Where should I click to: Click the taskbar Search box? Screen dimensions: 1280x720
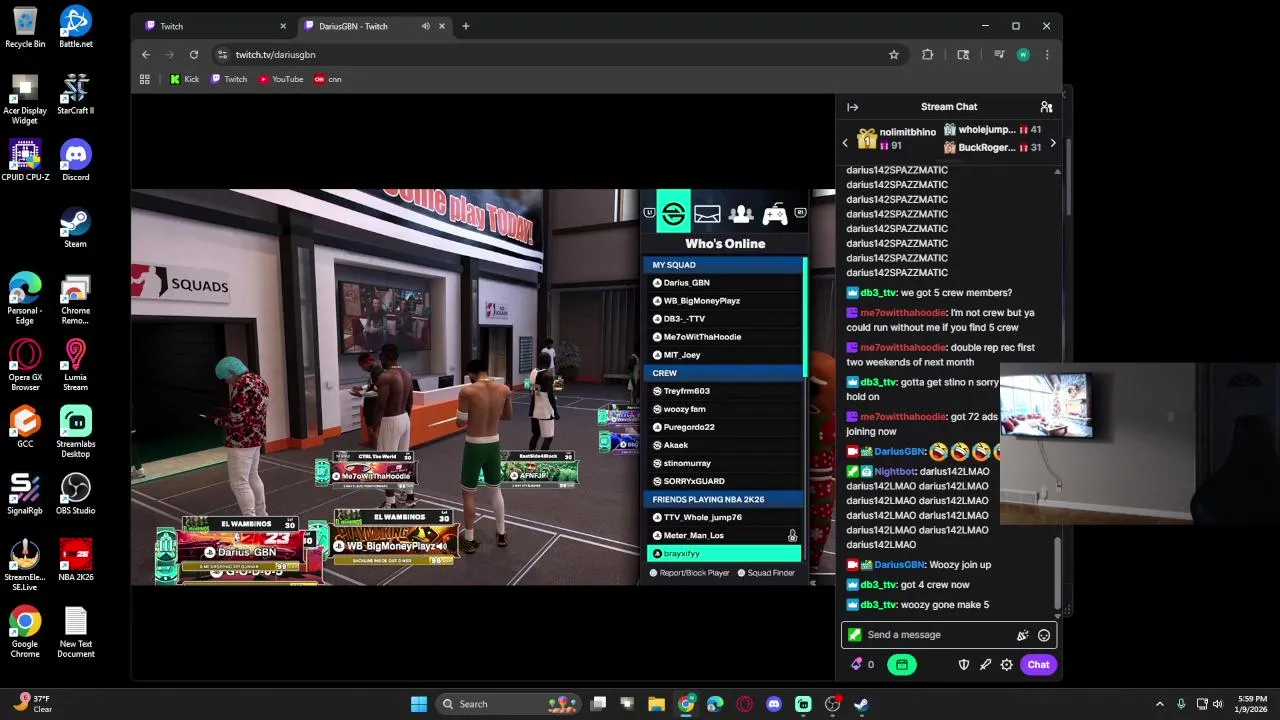coord(508,704)
